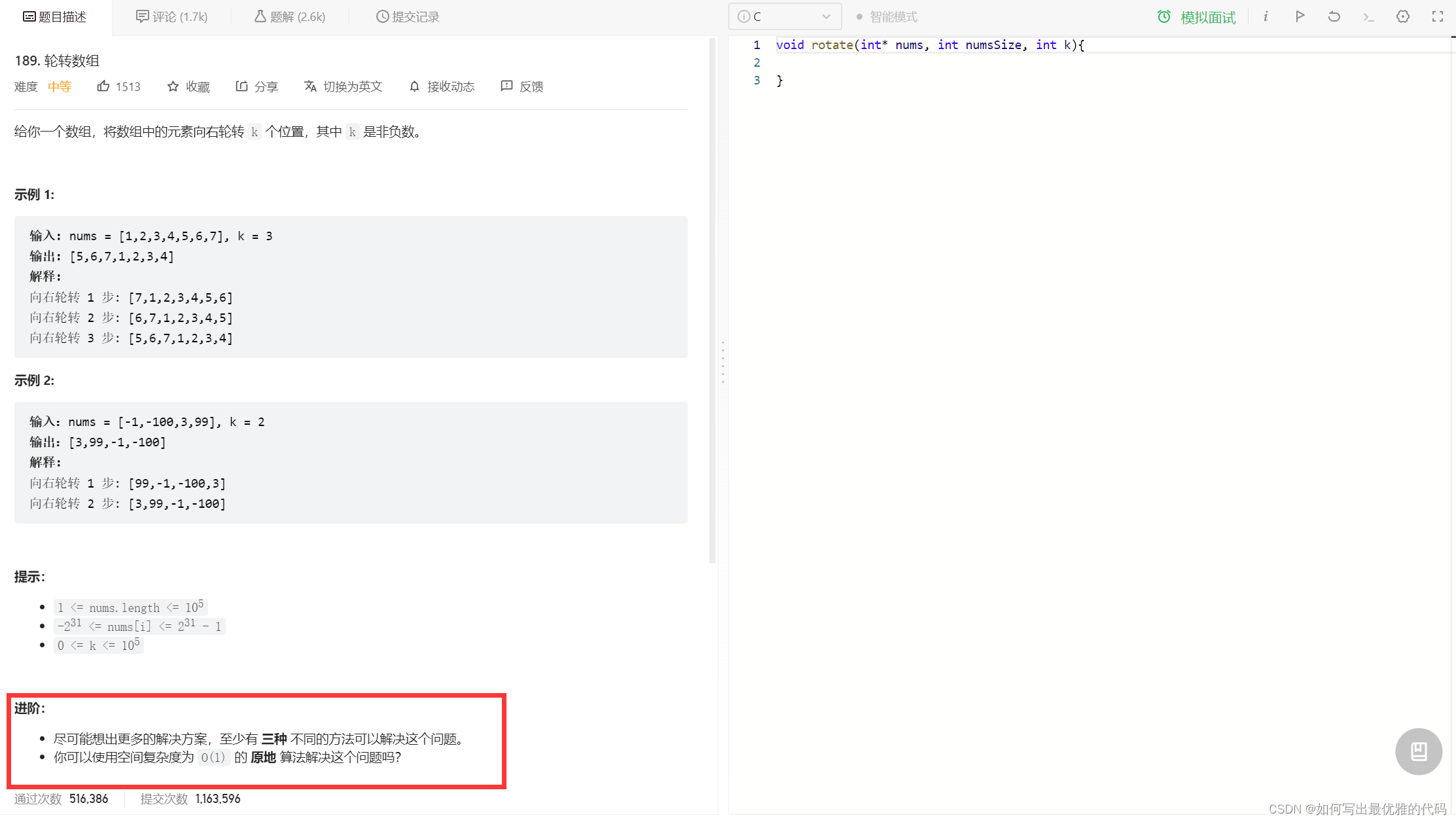Screen dimensions: 1456x822
Task: Click the star 收藏 icon
Action: [173, 86]
